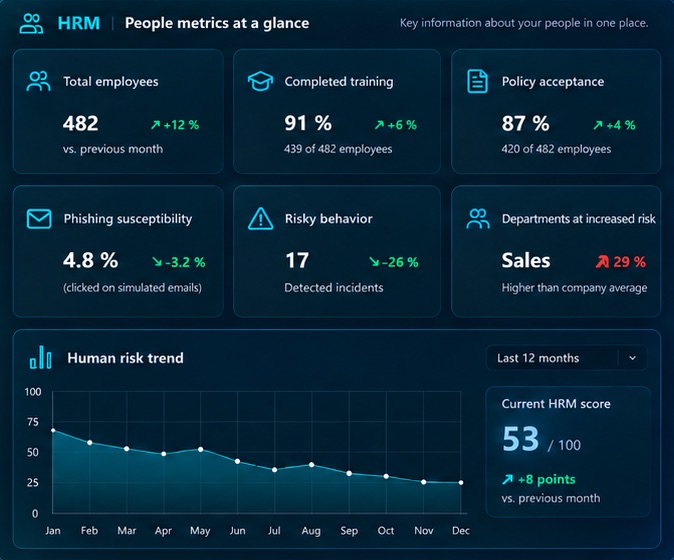Screen dimensions: 674x560
Task: Click '(clicked on simulated emails)' text
Action: [132, 288]
